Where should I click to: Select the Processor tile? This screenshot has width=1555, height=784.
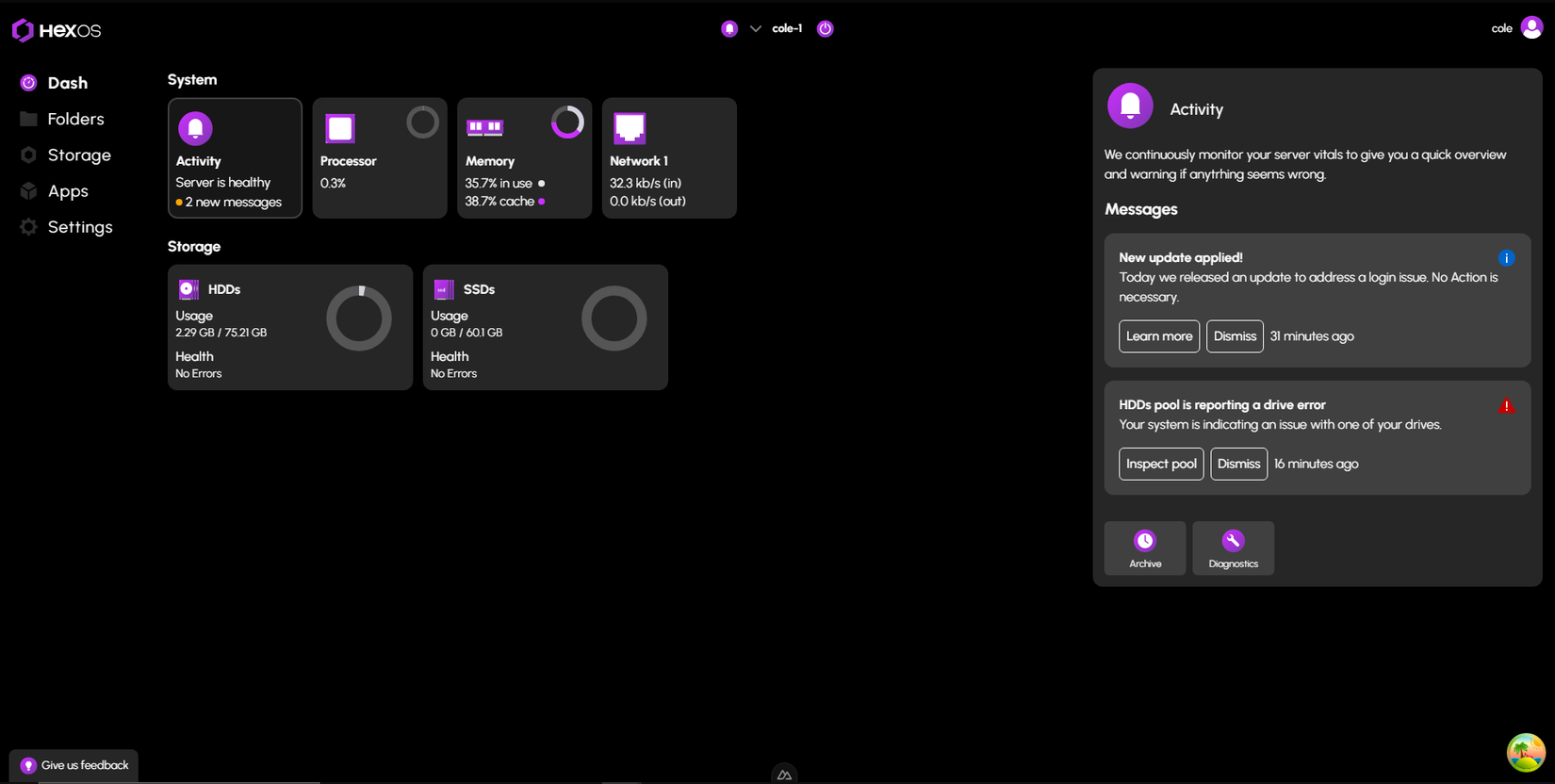(380, 158)
